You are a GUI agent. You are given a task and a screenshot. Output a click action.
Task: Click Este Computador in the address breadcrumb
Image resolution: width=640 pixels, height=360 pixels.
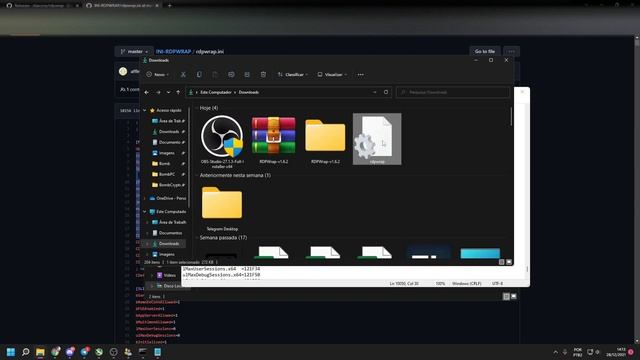pyautogui.click(x=216, y=92)
